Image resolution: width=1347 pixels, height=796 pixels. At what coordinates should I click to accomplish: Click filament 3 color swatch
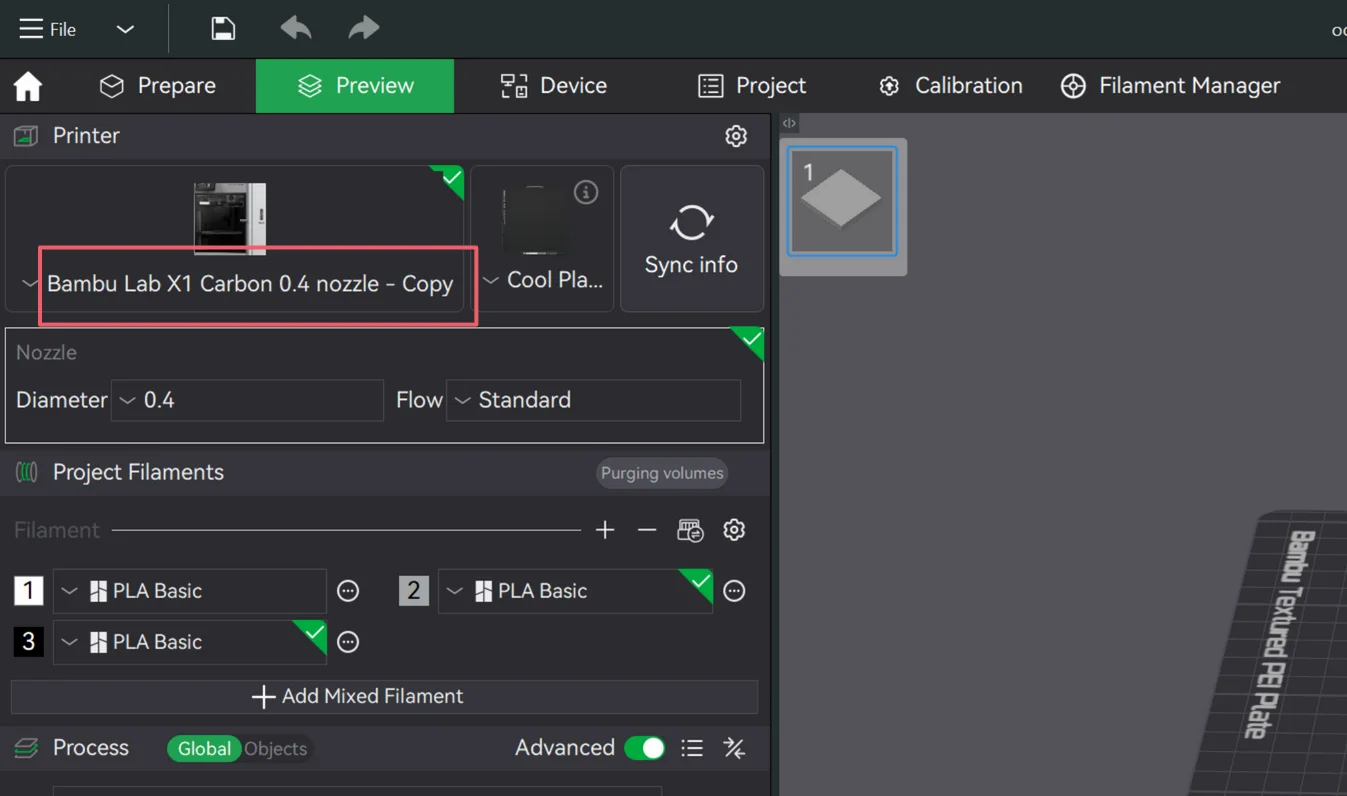(x=28, y=642)
